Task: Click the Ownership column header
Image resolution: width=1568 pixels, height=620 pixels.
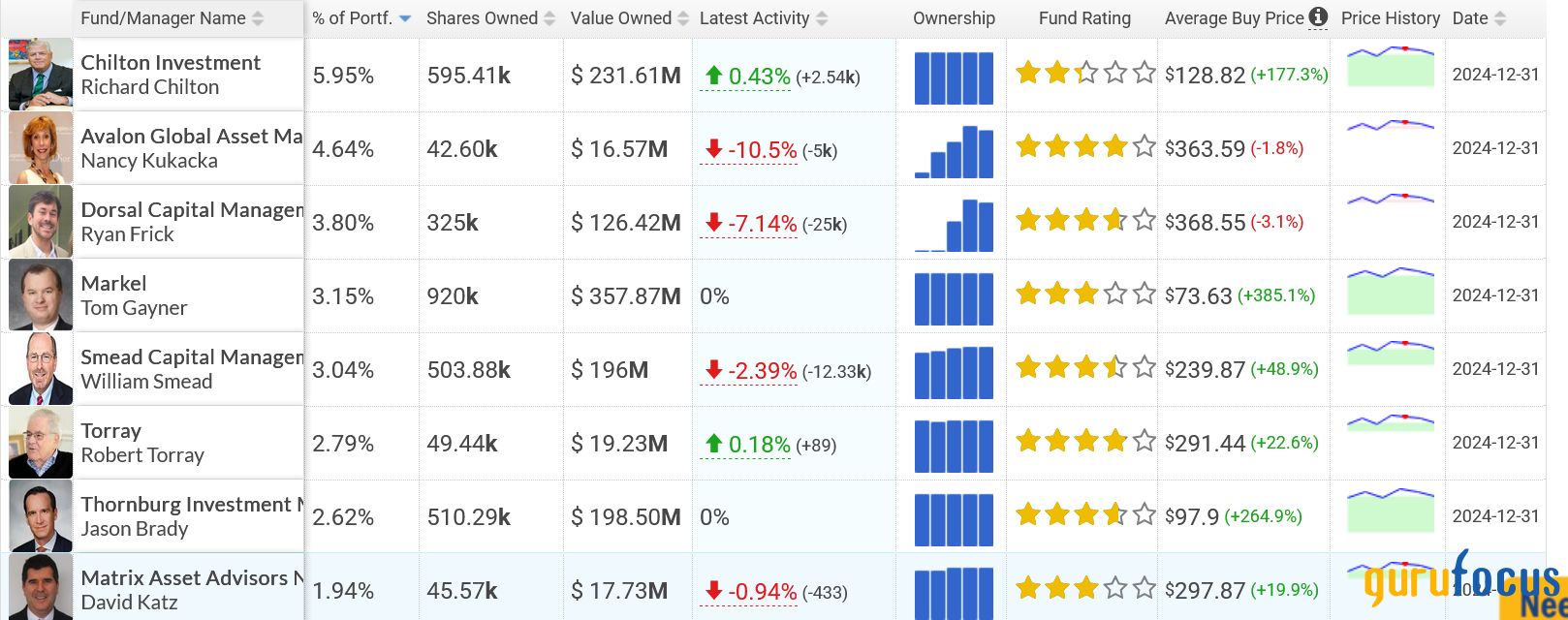Action: pyautogui.click(x=954, y=18)
